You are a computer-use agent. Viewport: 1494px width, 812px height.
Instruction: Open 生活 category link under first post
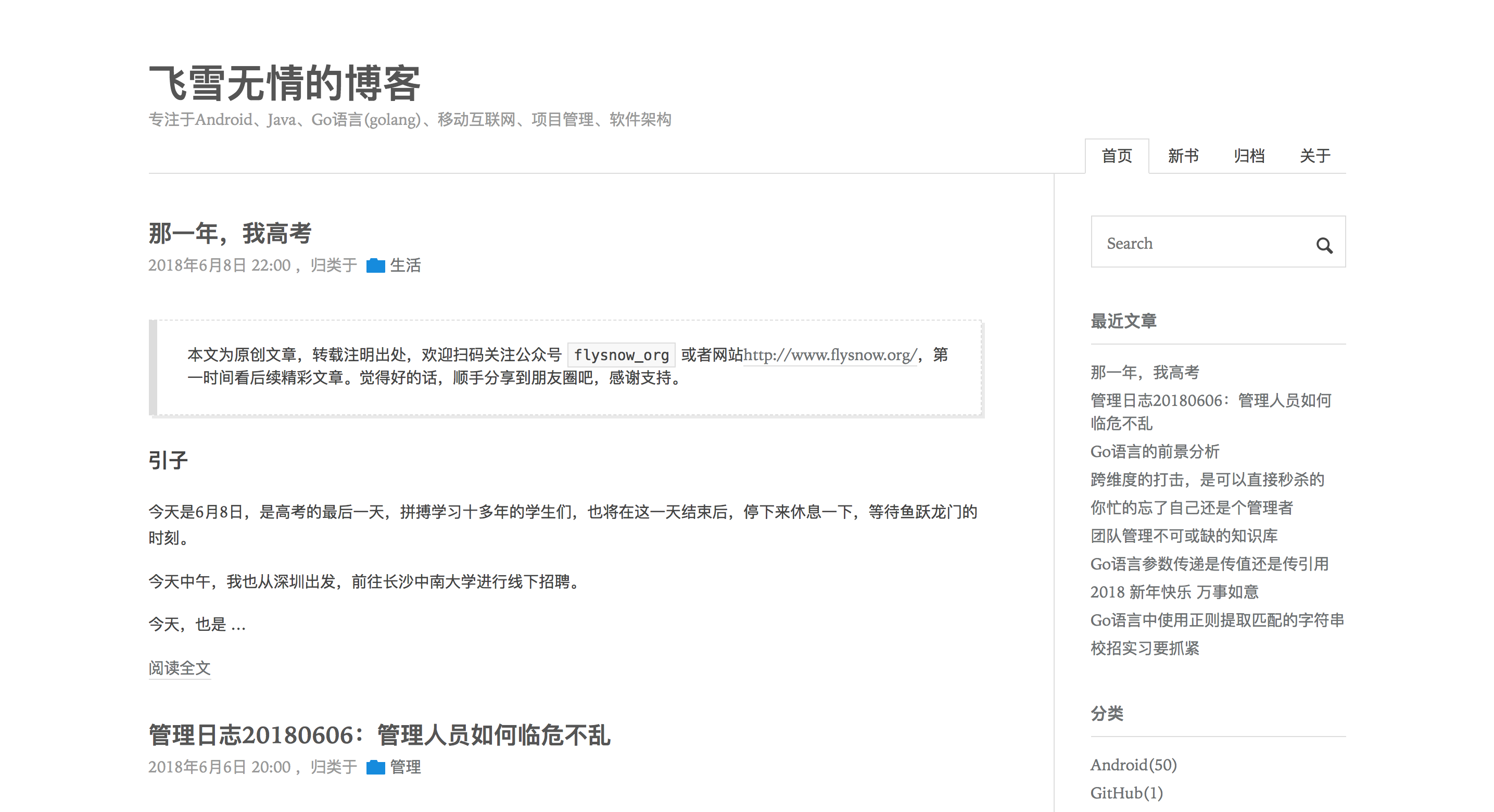click(x=405, y=265)
